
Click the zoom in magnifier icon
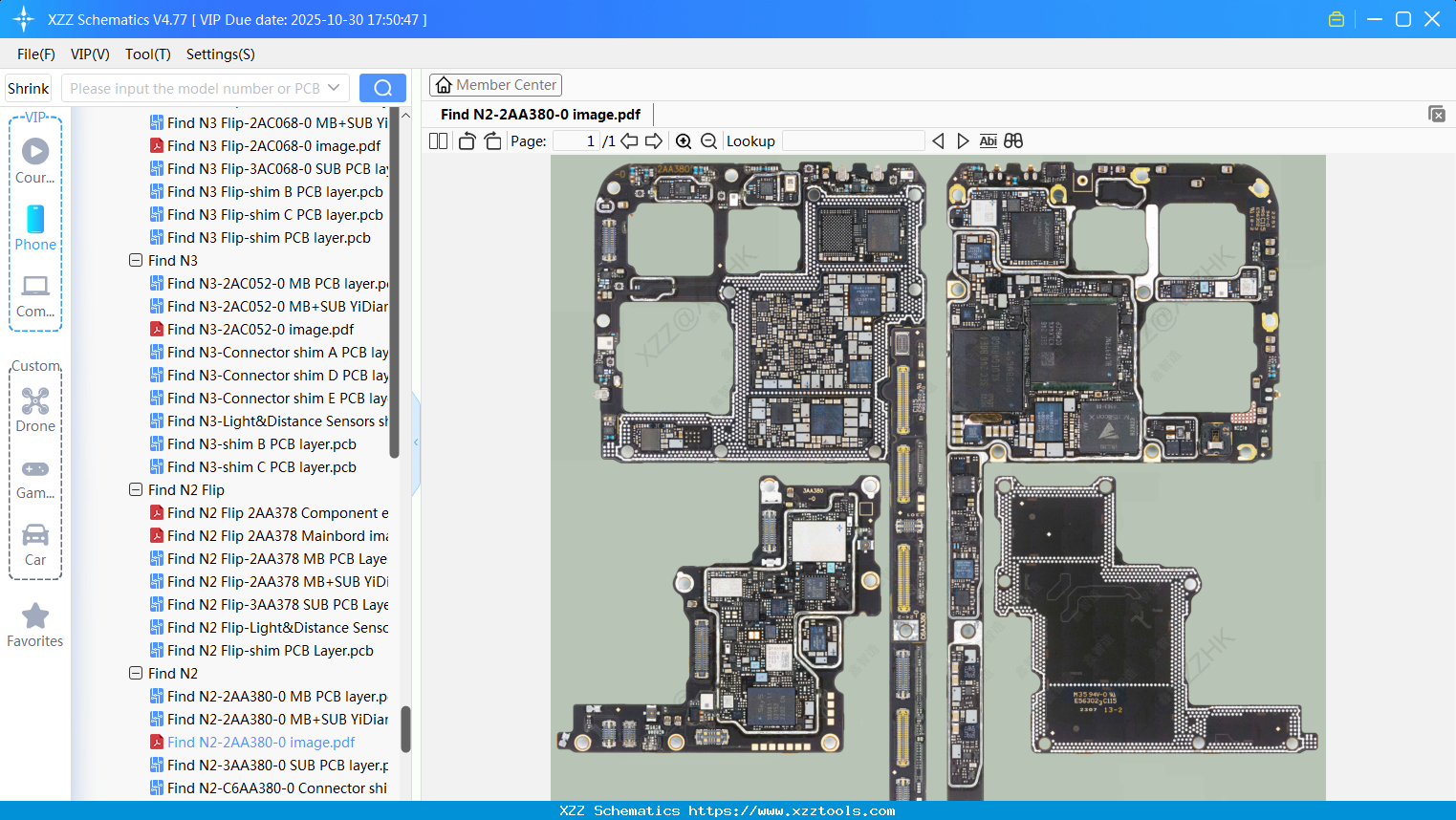point(684,141)
